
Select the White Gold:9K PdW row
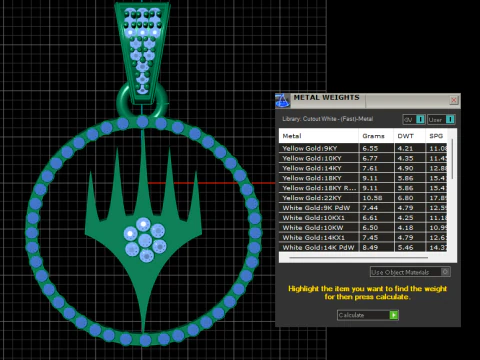click(363, 208)
